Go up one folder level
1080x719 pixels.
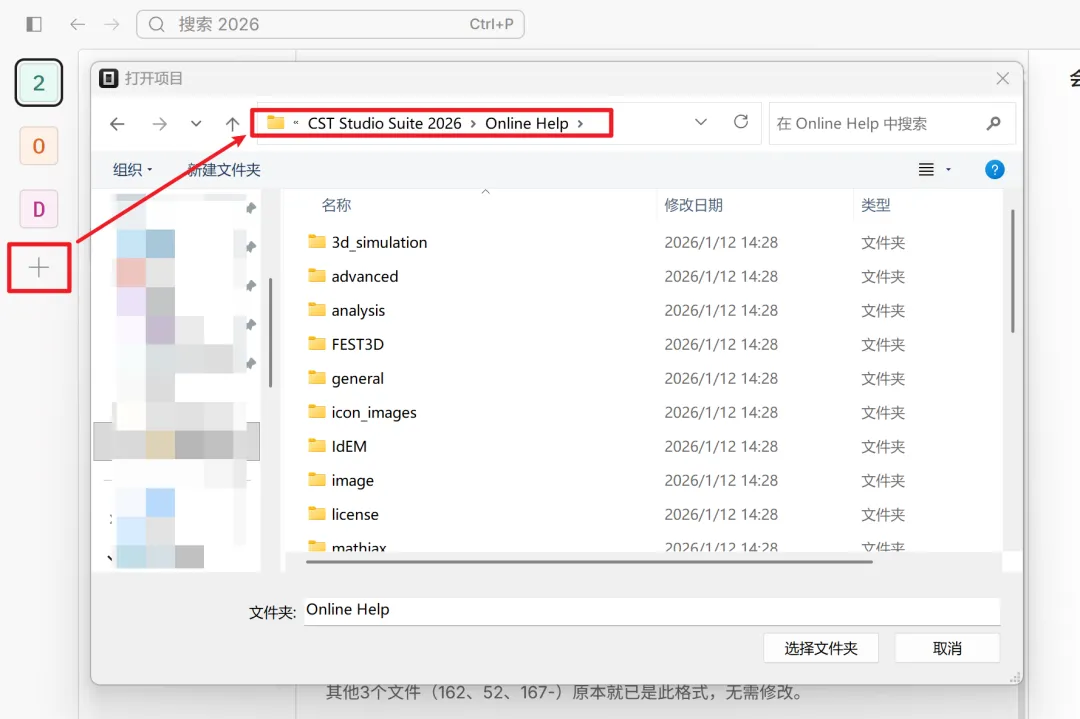pyautogui.click(x=232, y=124)
